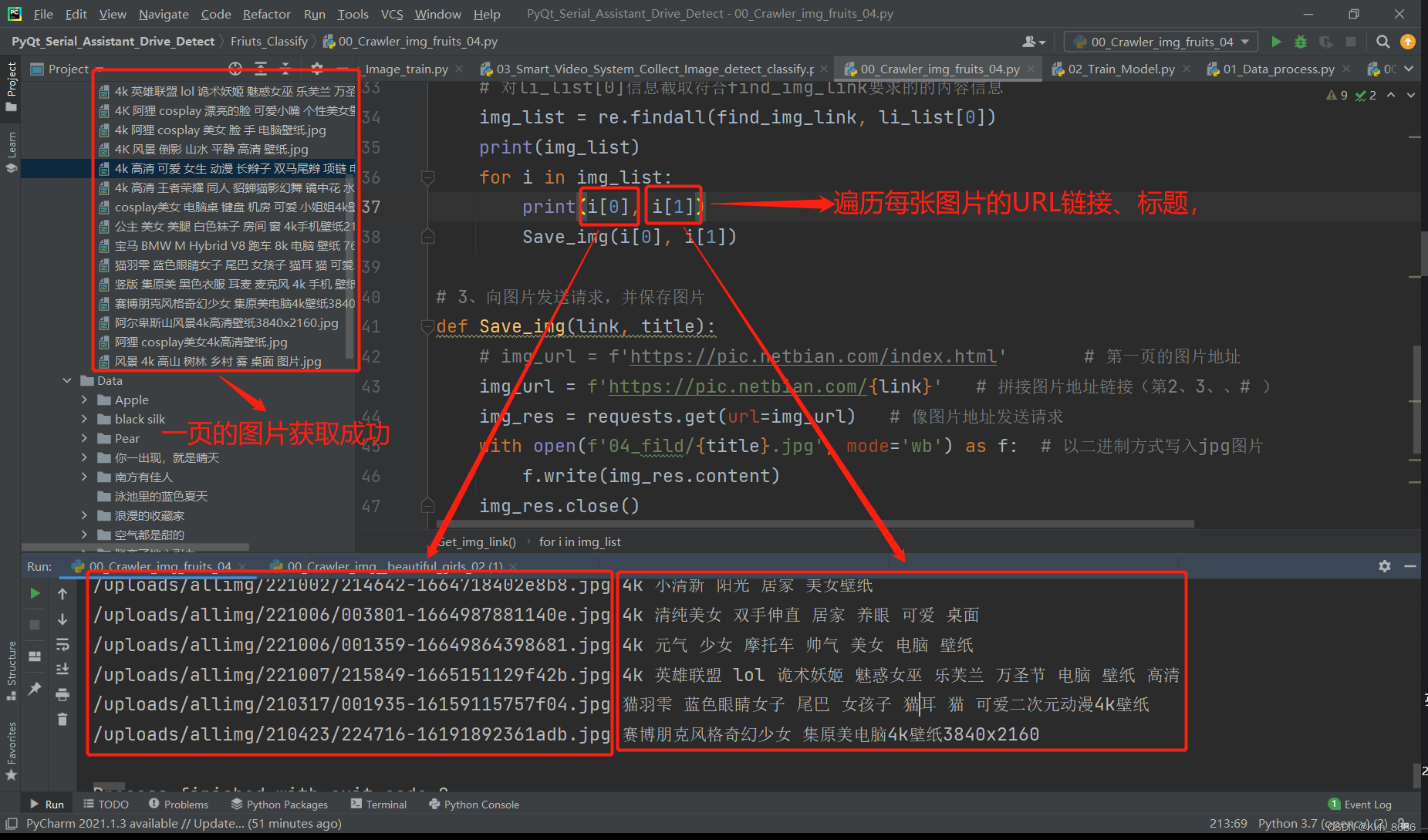Open the Event Log
Screen dimensions: 1428x840
point(1360,804)
